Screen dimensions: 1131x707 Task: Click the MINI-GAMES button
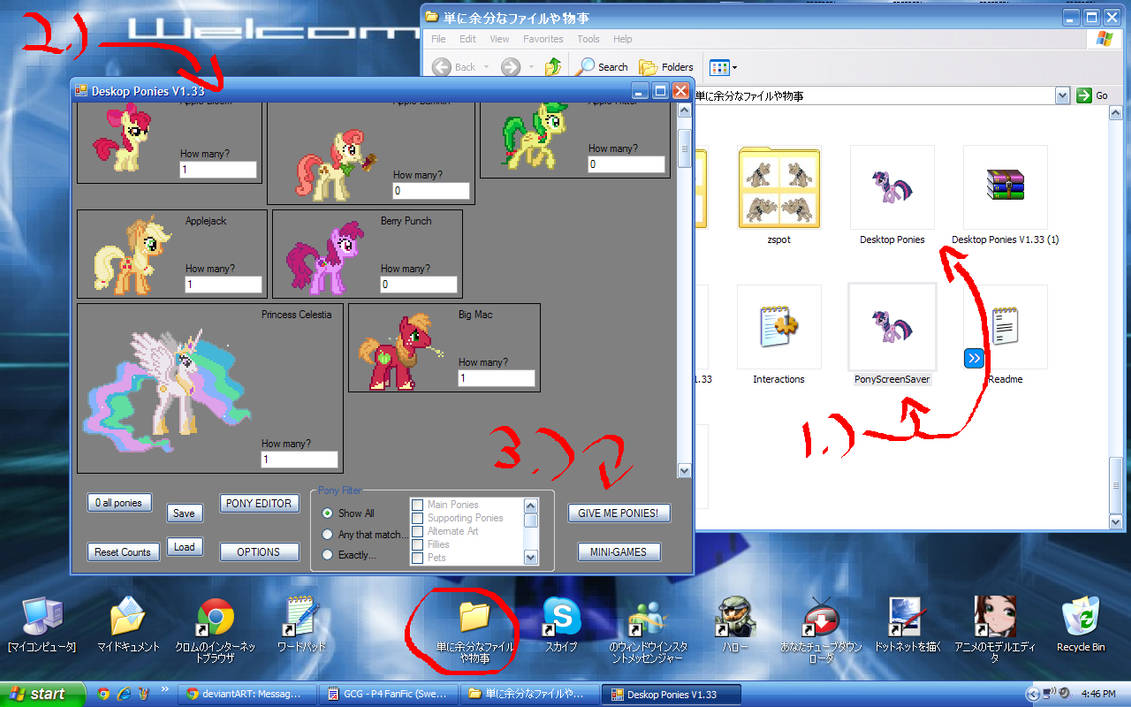click(x=618, y=552)
